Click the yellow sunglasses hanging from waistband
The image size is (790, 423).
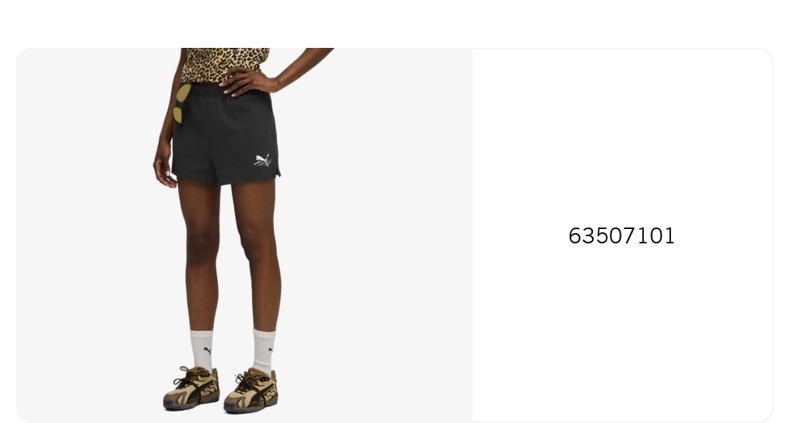tap(181, 103)
